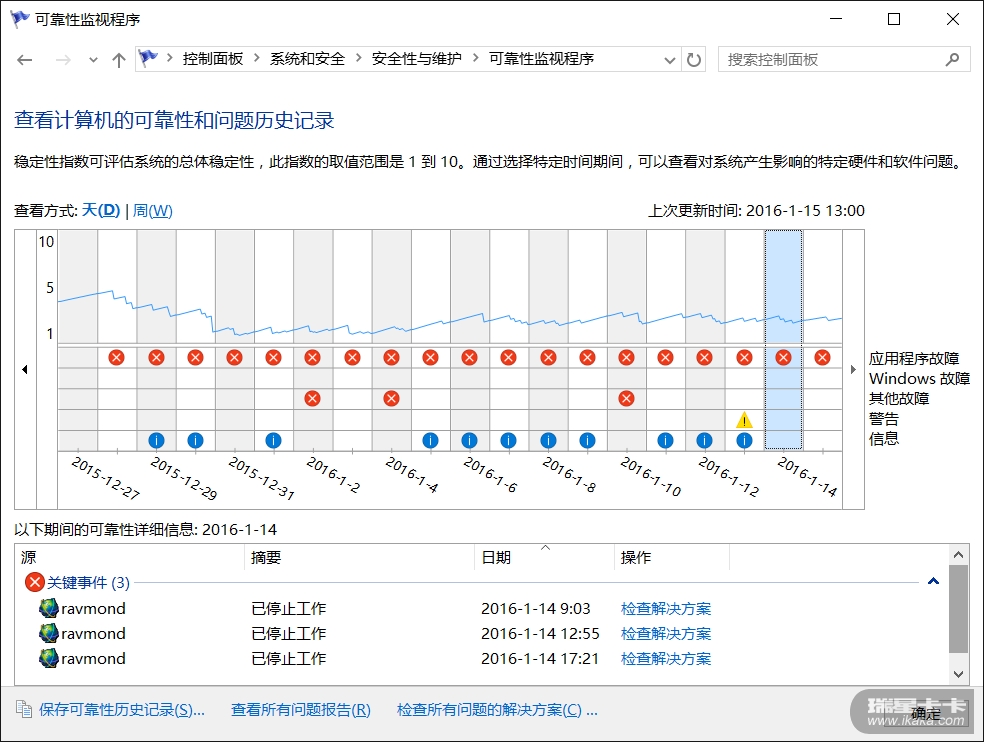The image size is (984, 742).
Task: Open 查看所有问题报告 link
Action: 300,710
